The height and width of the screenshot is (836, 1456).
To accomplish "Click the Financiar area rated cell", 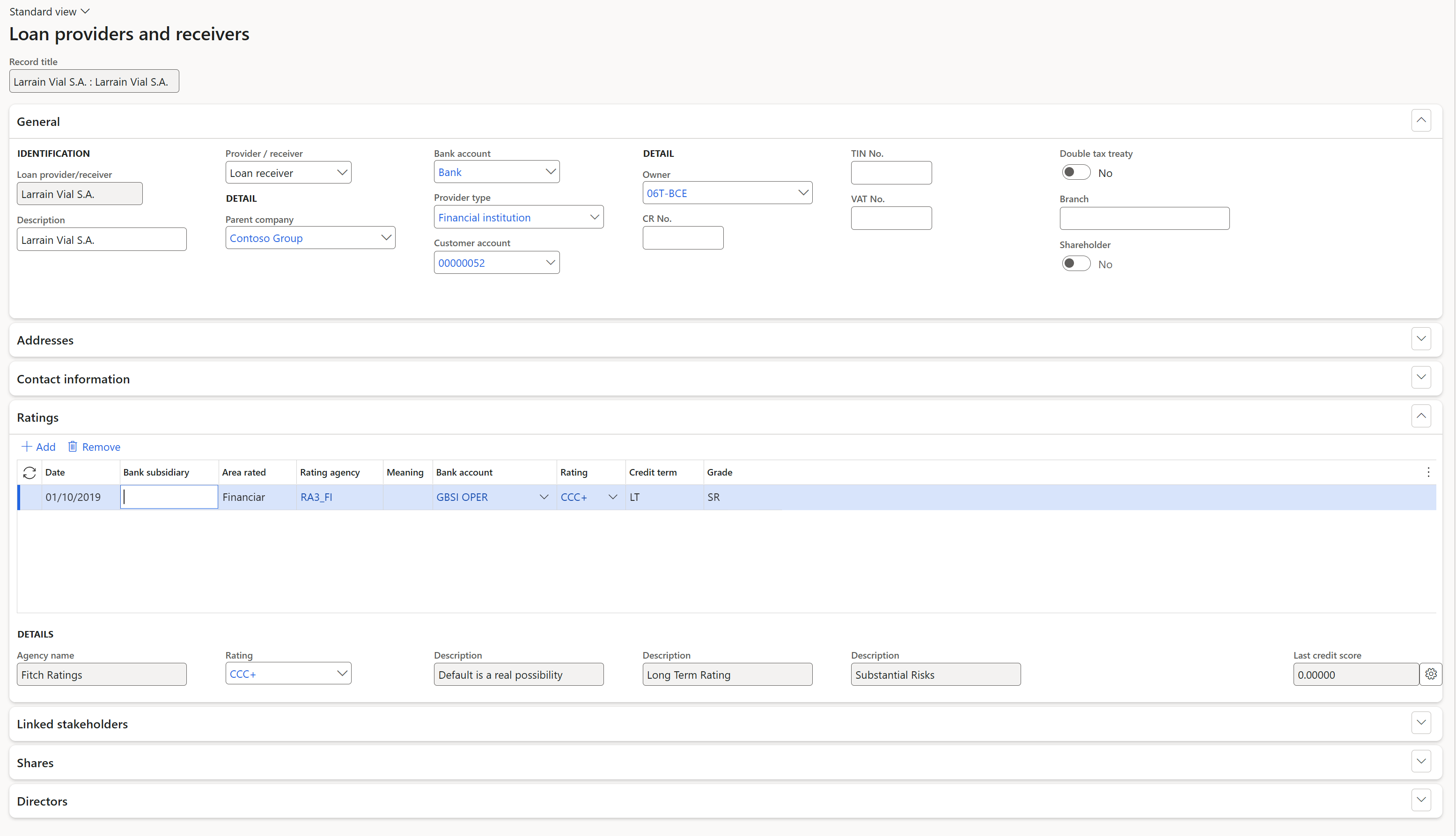I will pyautogui.click(x=257, y=497).
